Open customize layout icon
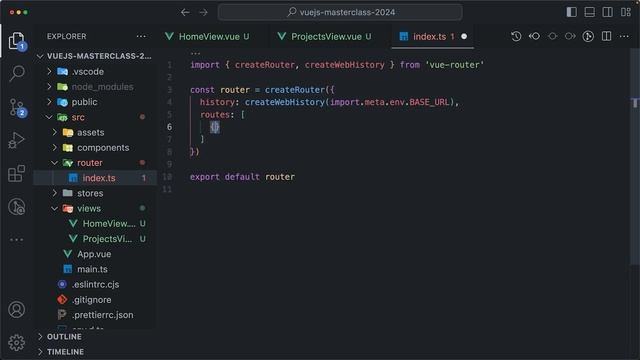The image size is (640, 360). (x=626, y=12)
